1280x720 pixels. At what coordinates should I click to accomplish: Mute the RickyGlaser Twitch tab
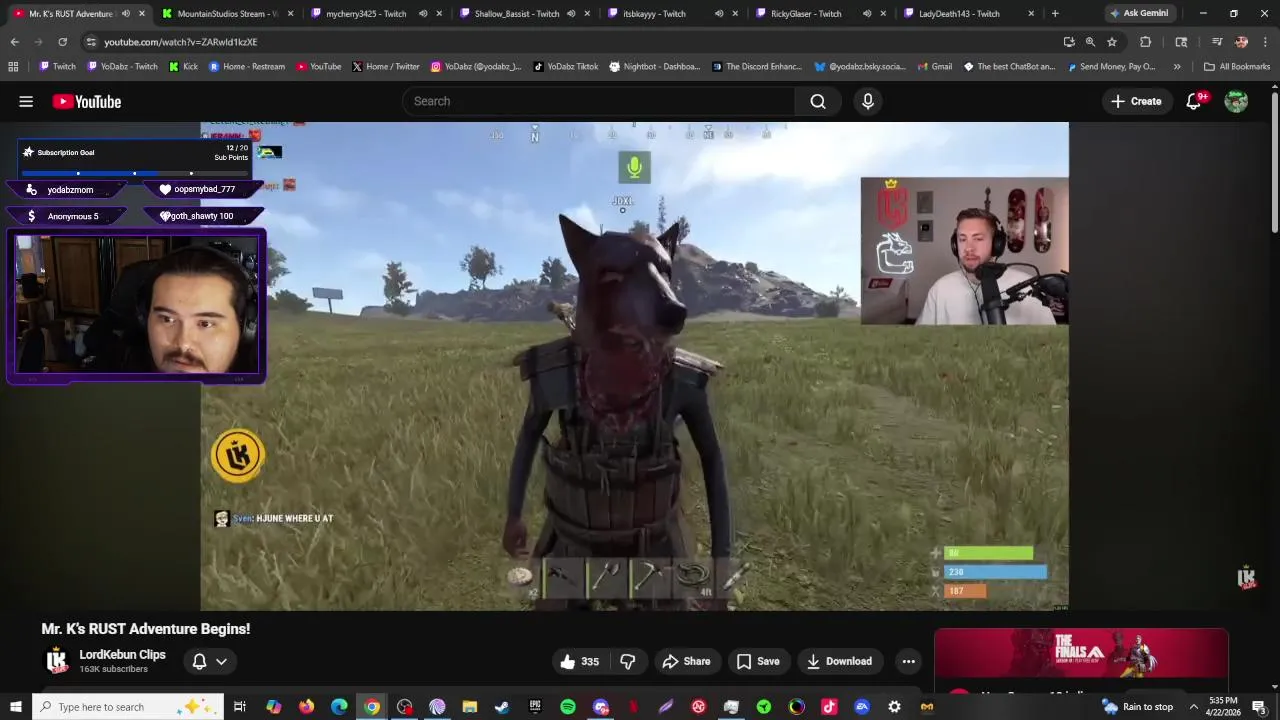click(x=867, y=14)
